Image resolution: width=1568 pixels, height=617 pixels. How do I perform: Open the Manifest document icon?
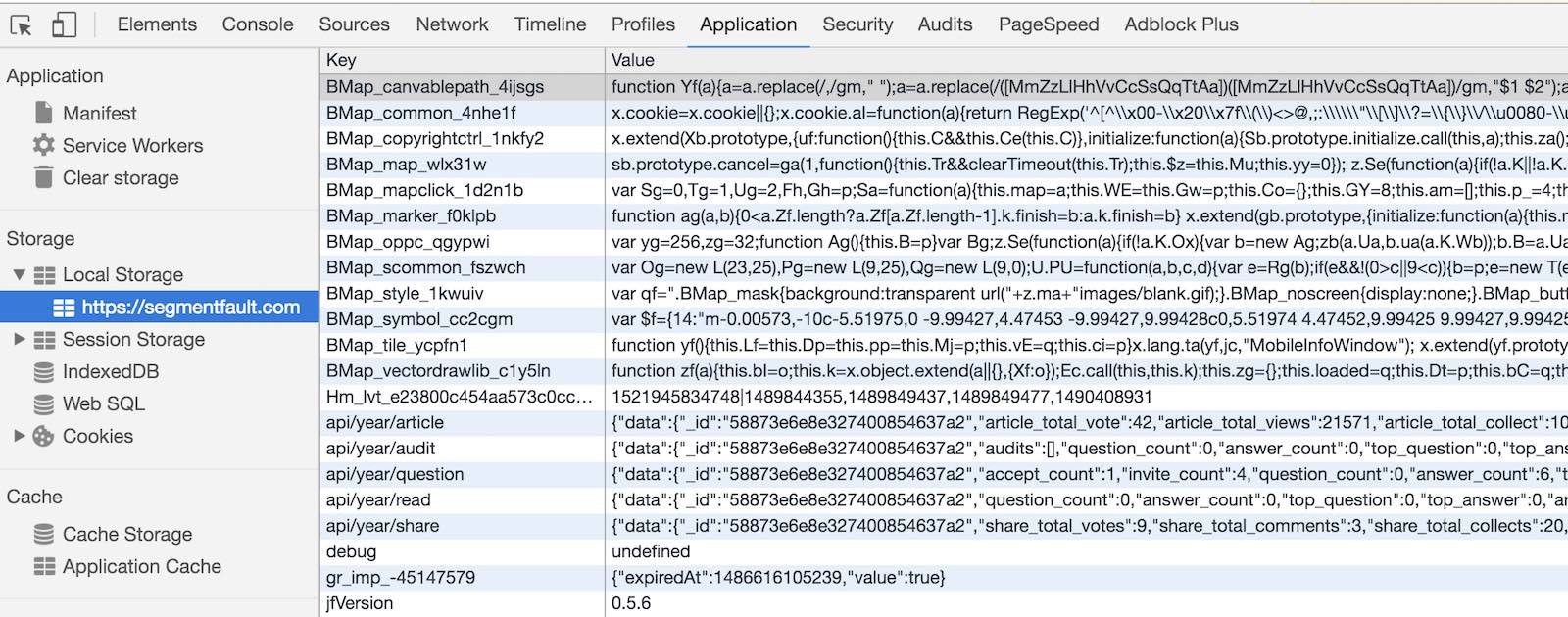[x=44, y=113]
